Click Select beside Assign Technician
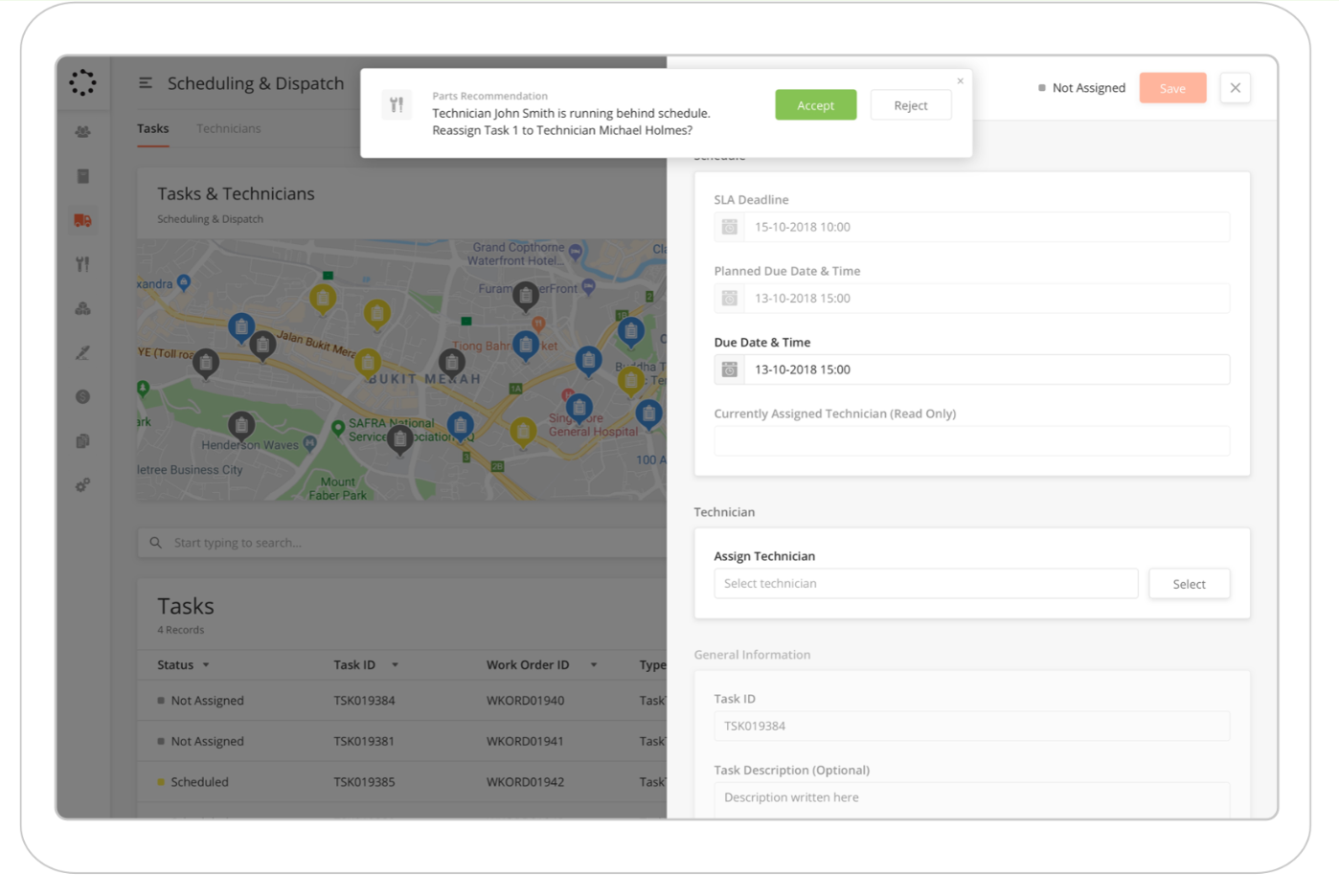The image size is (1339, 896). 1190,584
